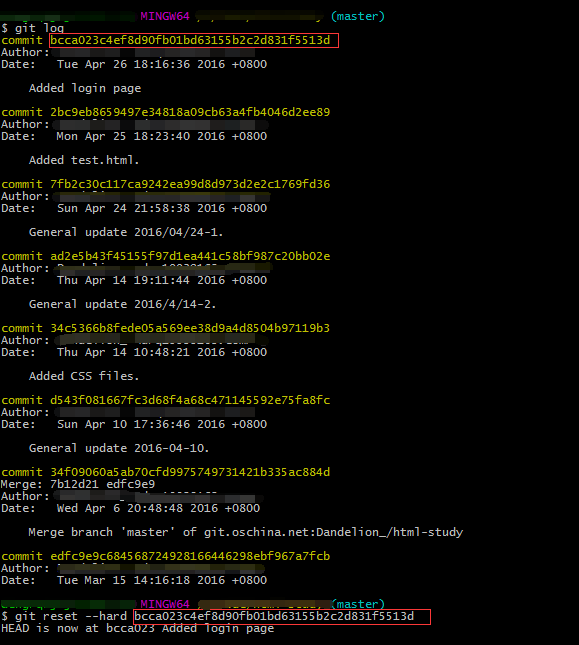Click the 'git log' command line
This screenshot has height=645, width=579.
[32, 28]
